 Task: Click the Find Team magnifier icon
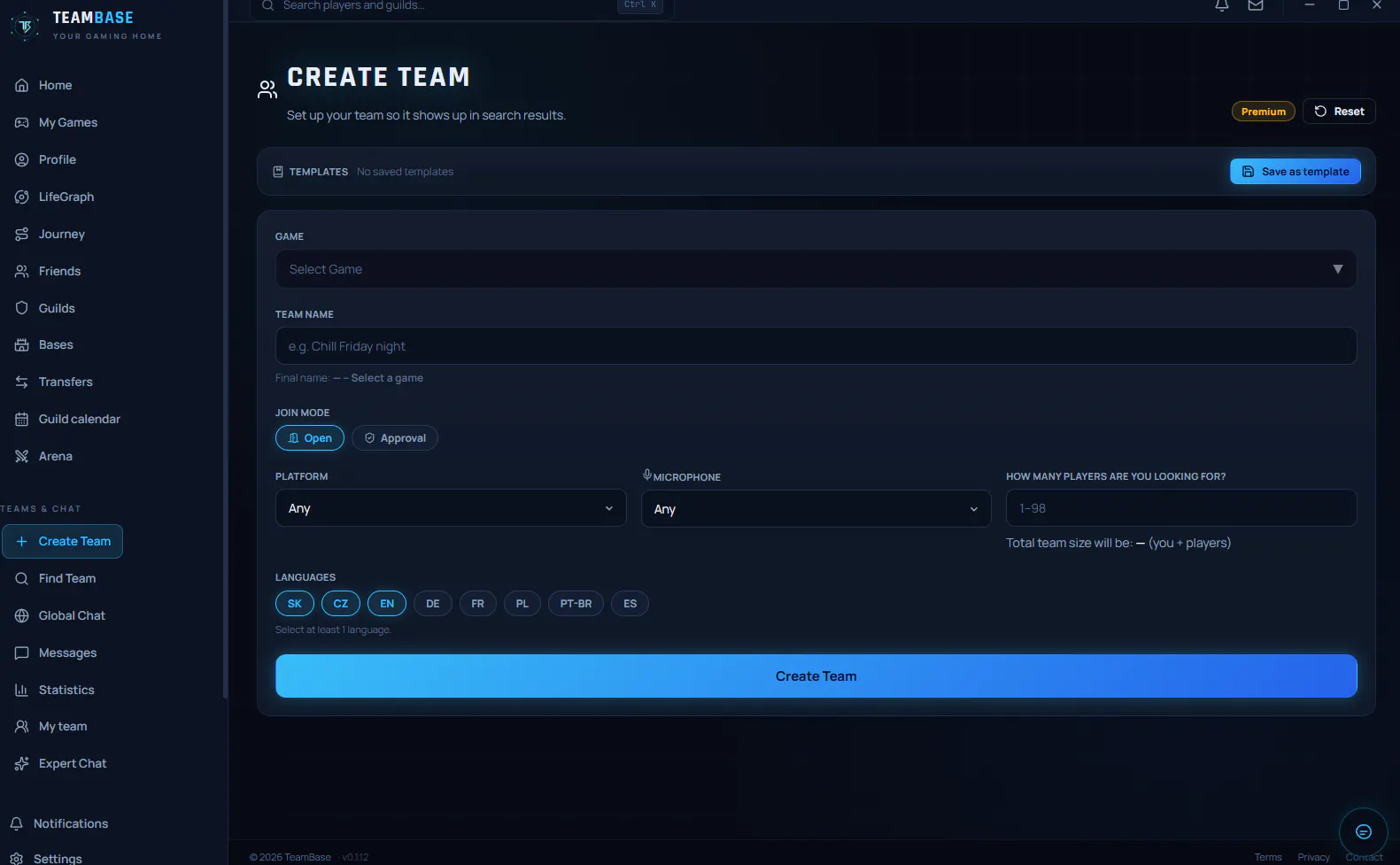click(22, 579)
